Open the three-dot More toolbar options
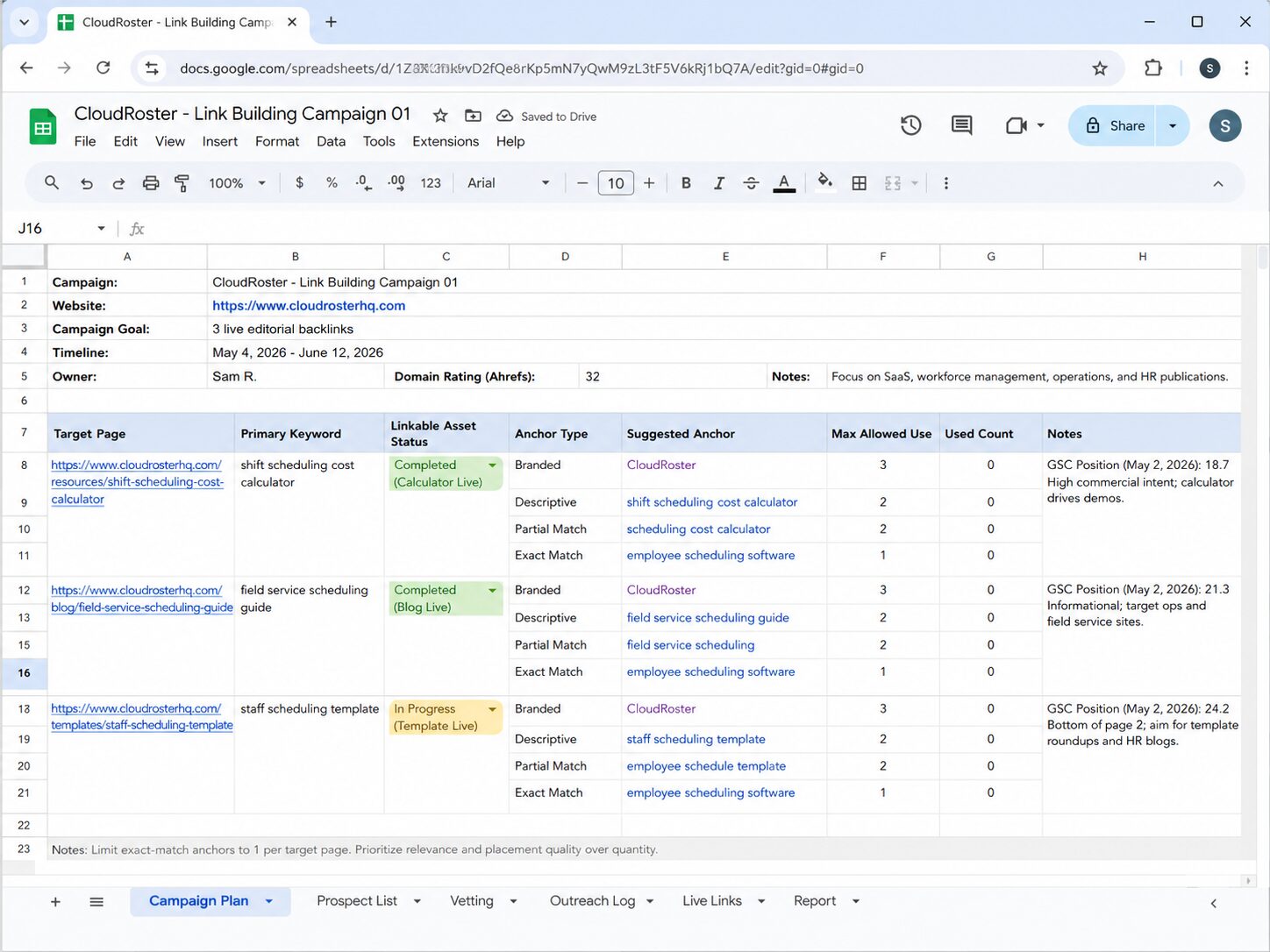This screenshot has height=952, width=1270. [x=945, y=183]
